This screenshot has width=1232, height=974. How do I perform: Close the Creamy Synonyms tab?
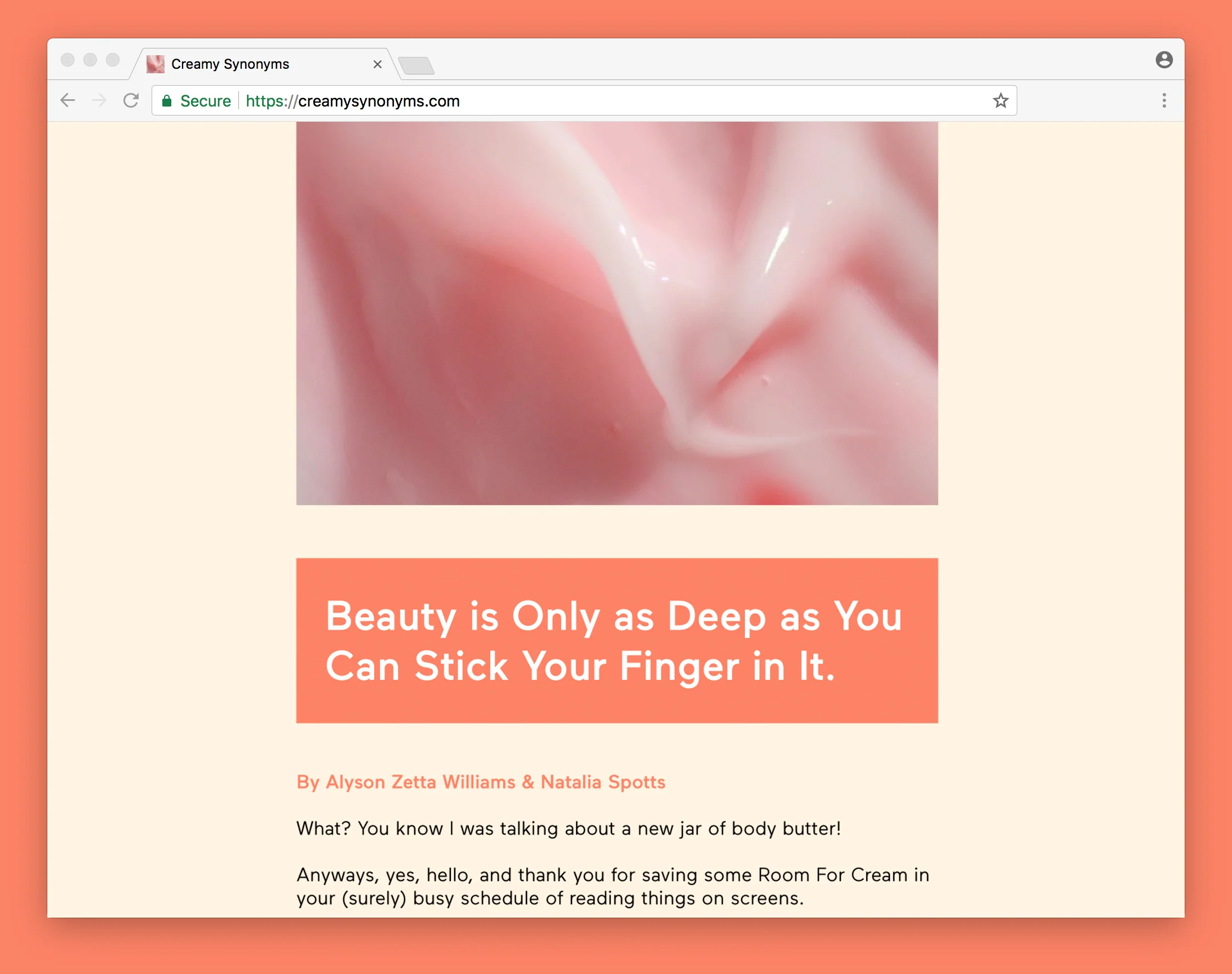[377, 64]
